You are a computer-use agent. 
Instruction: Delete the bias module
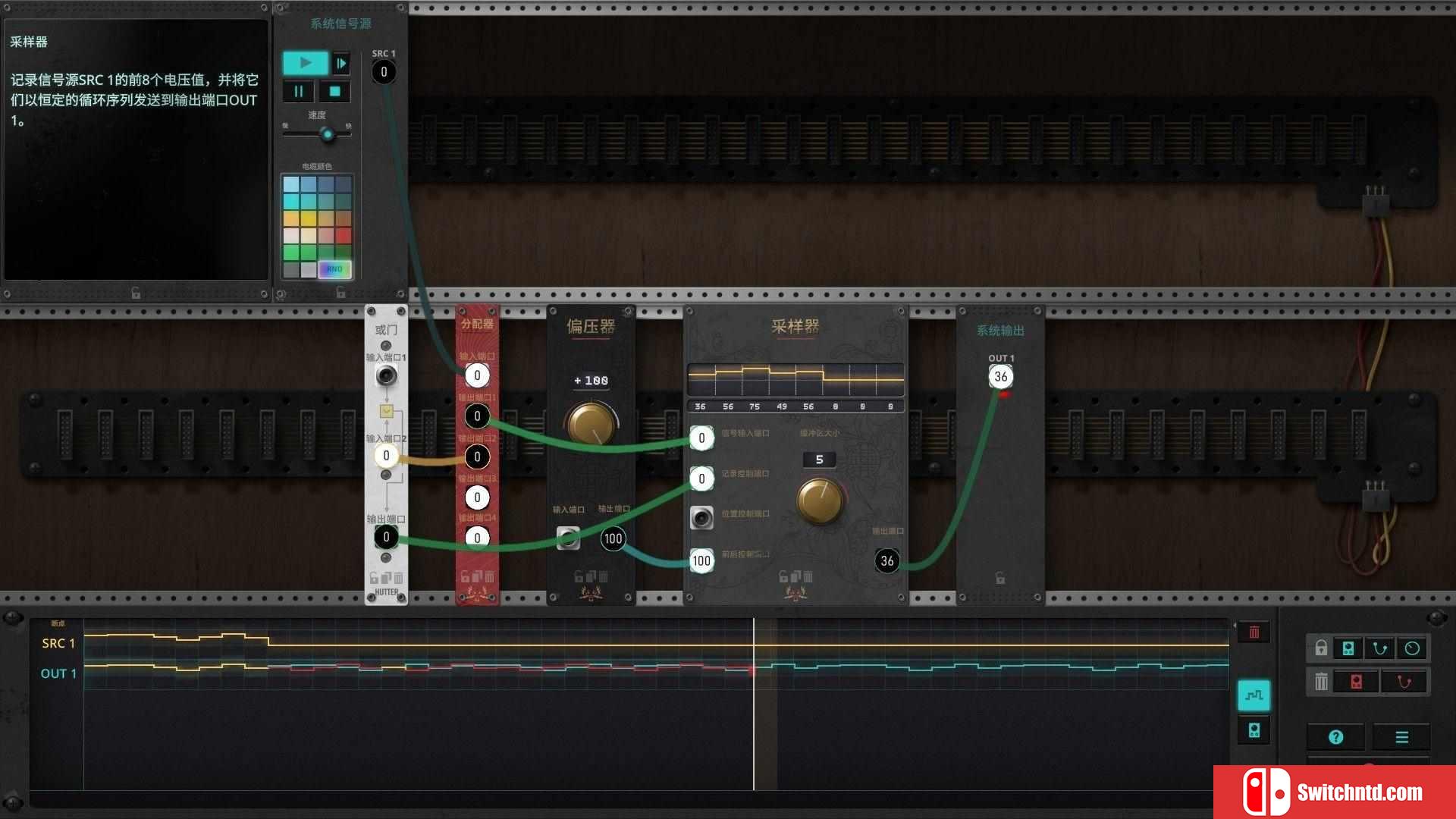[603, 577]
